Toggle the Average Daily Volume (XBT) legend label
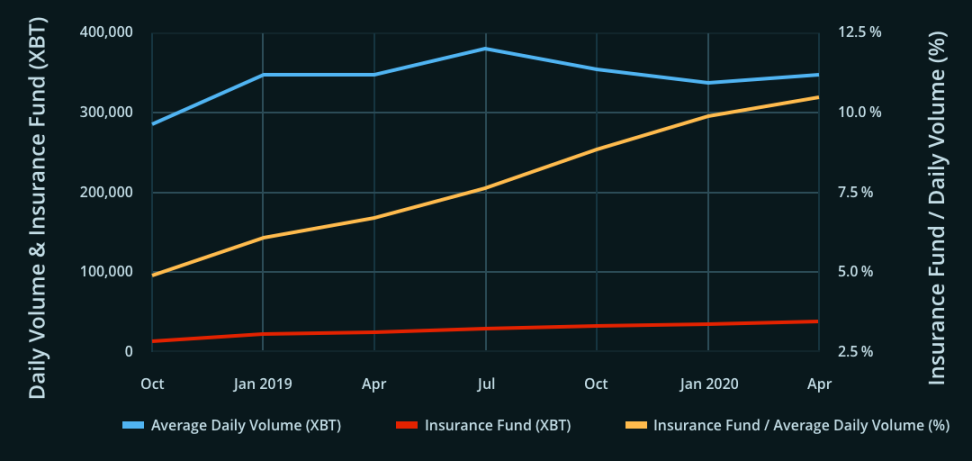972x461 pixels. (x=245, y=426)
